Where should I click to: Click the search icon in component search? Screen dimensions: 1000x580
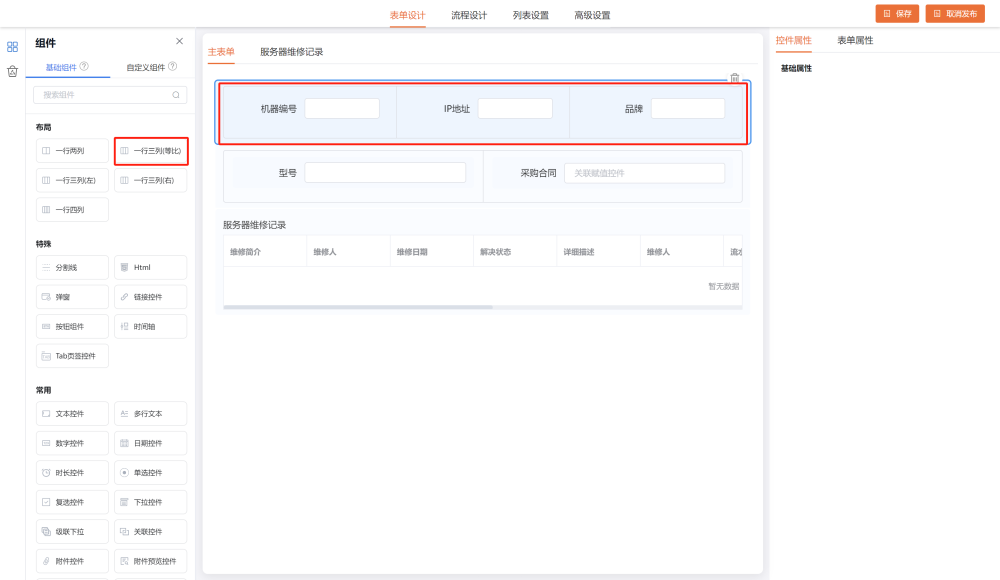[176, 95]
